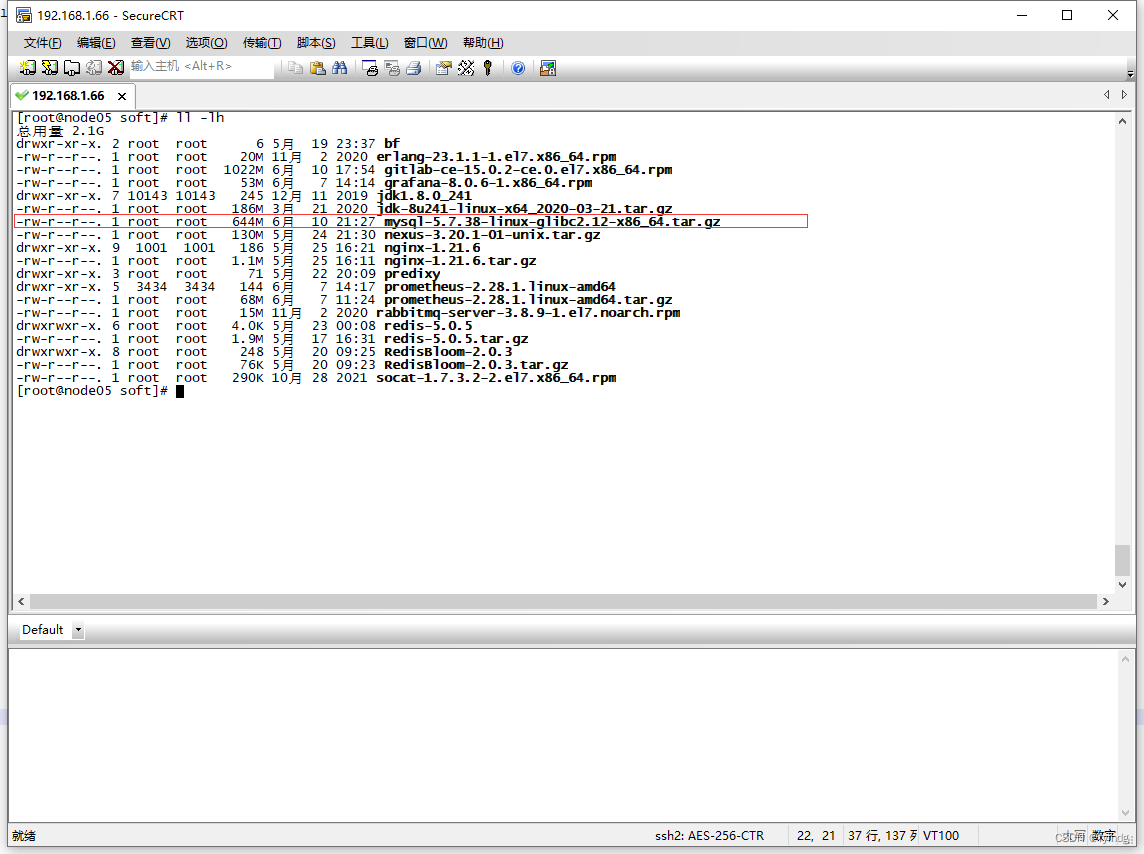The height and width of the screenshot is (854, 1144).
Task: Click horizontal scrollbar right arrow
Action: [x=1105, y=602]
